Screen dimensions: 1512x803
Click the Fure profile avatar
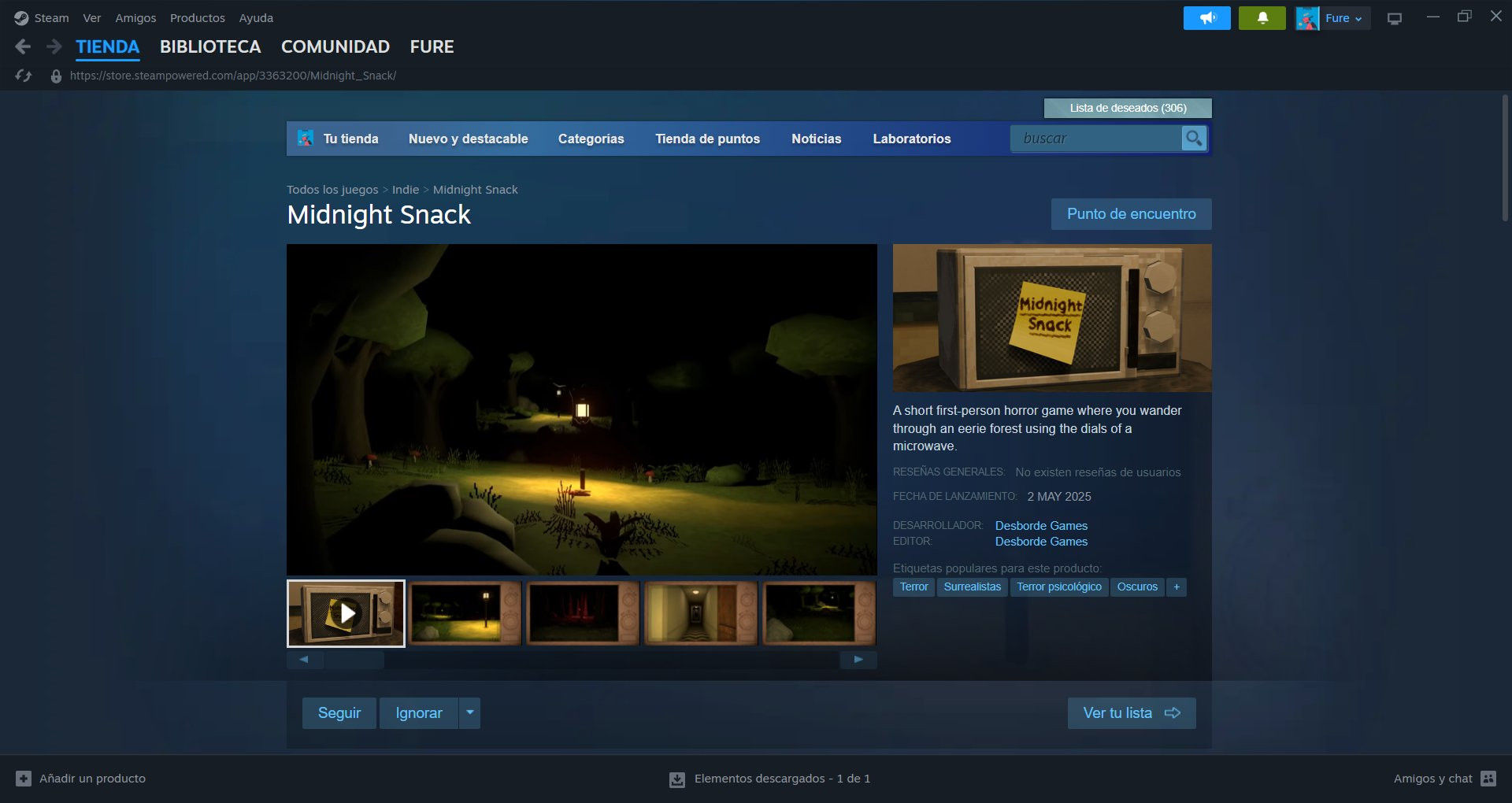(x=1307, y=18)
